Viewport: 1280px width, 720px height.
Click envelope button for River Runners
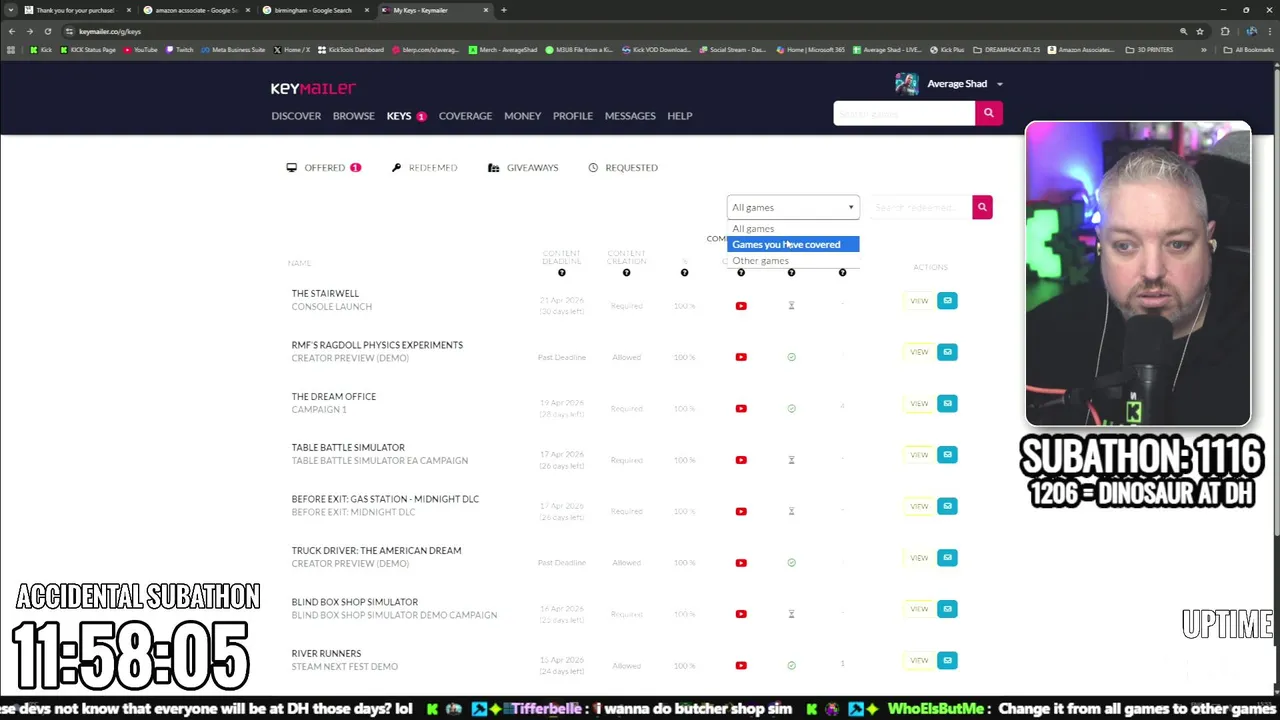coord(947,660)
